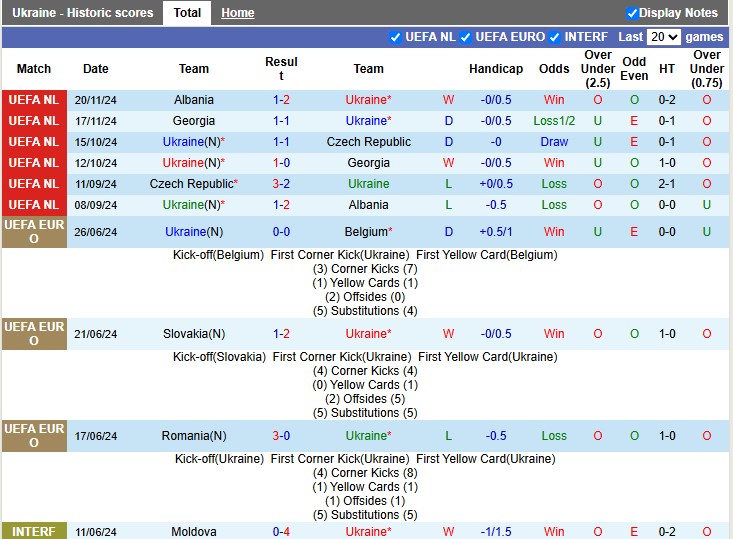Screen dimensions: 733x539
Task: Open Georgia team from 17/11/24 match
Action: coord(194,121)
